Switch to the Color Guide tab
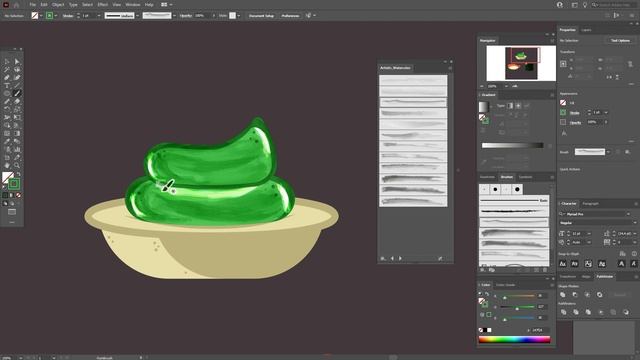 [505, 285]
